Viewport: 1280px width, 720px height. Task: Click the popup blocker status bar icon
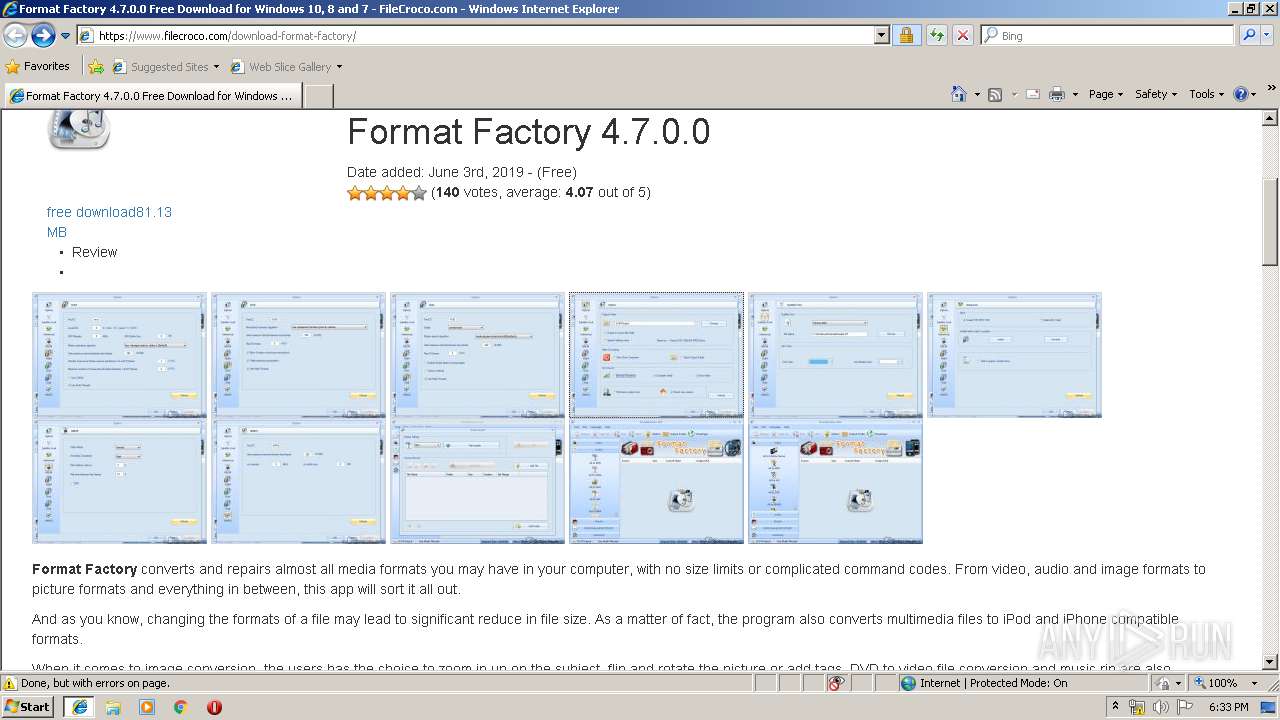click(836, 684)
